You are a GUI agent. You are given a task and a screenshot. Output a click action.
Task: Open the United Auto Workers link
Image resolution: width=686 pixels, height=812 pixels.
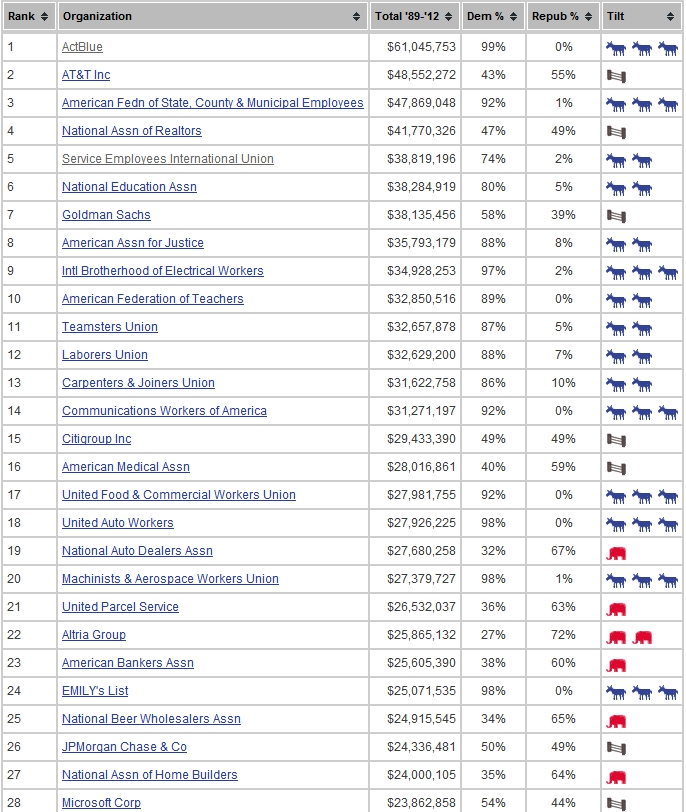click(x=118, y=523)
